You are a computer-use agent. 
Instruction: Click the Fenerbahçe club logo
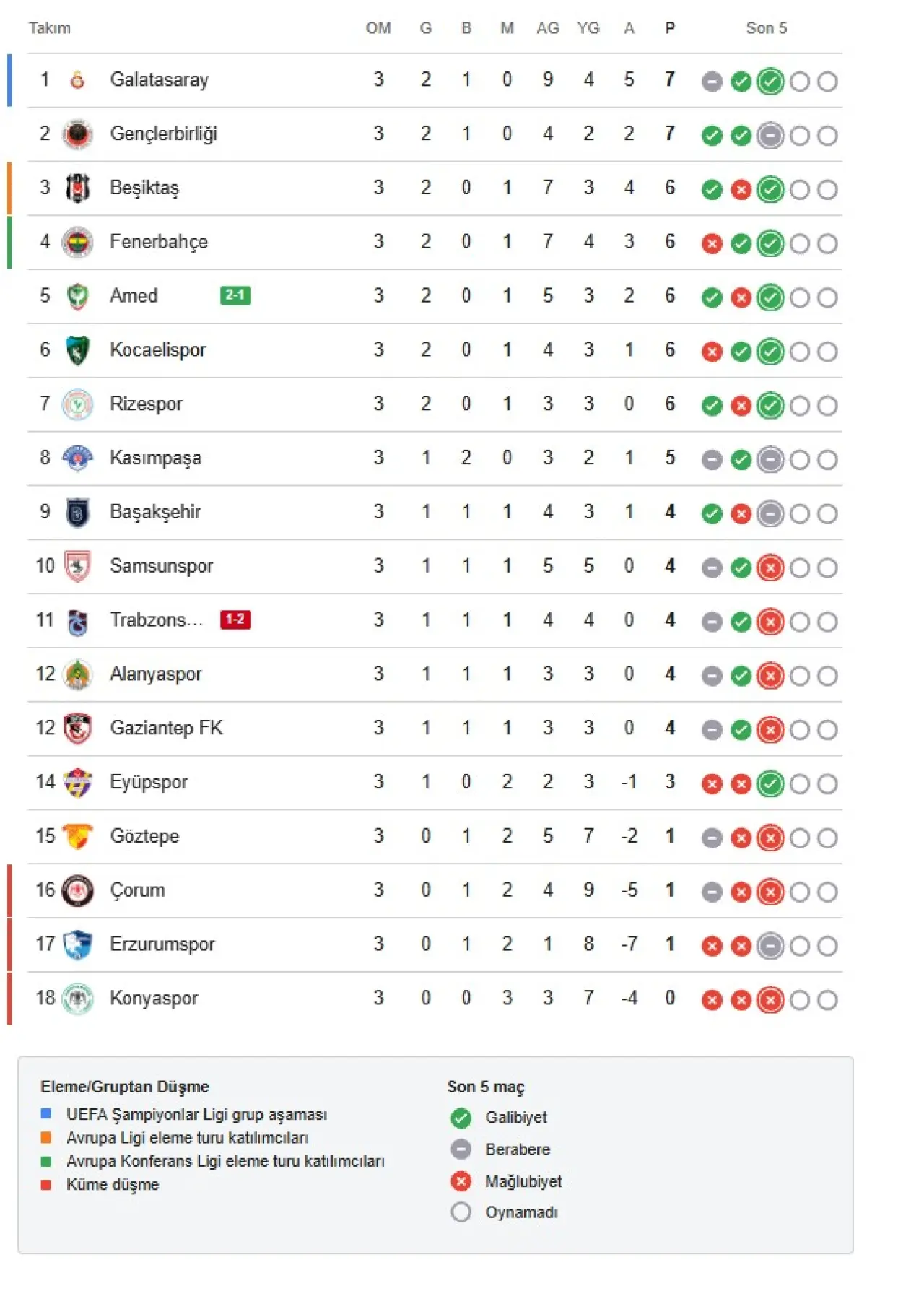click(77, 243)
